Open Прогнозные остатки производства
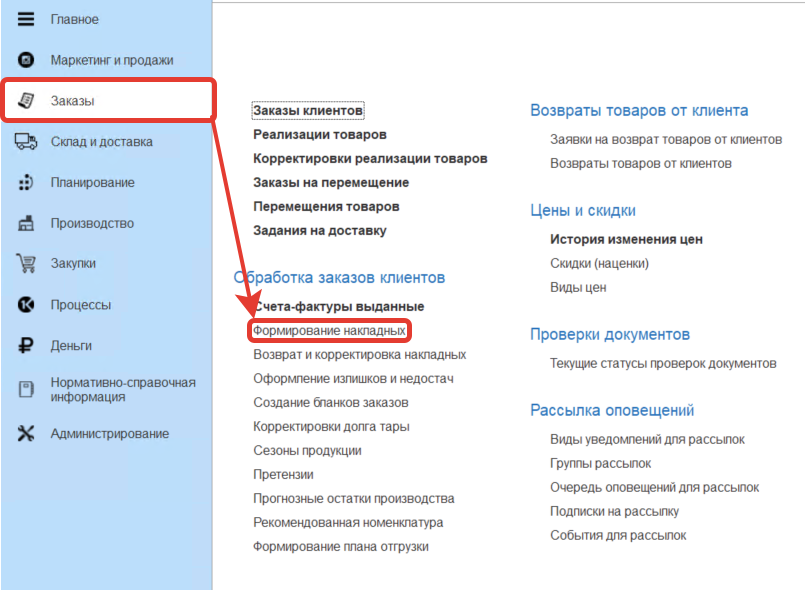This screenshot has width=805, height=590. 354,499
